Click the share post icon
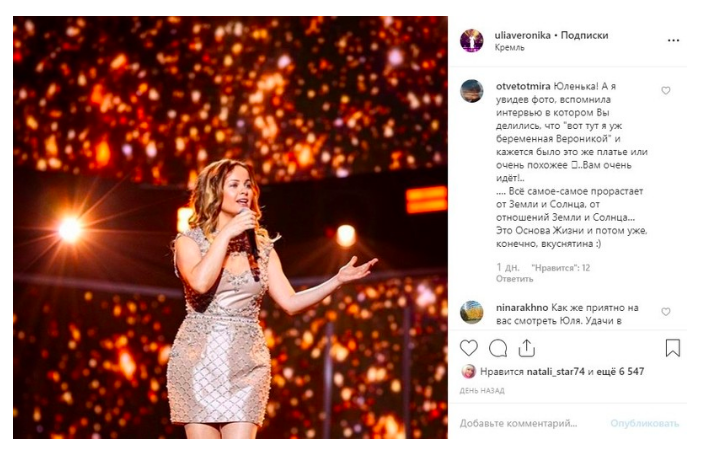Screen dimensions: 720x462 [527, 348]
